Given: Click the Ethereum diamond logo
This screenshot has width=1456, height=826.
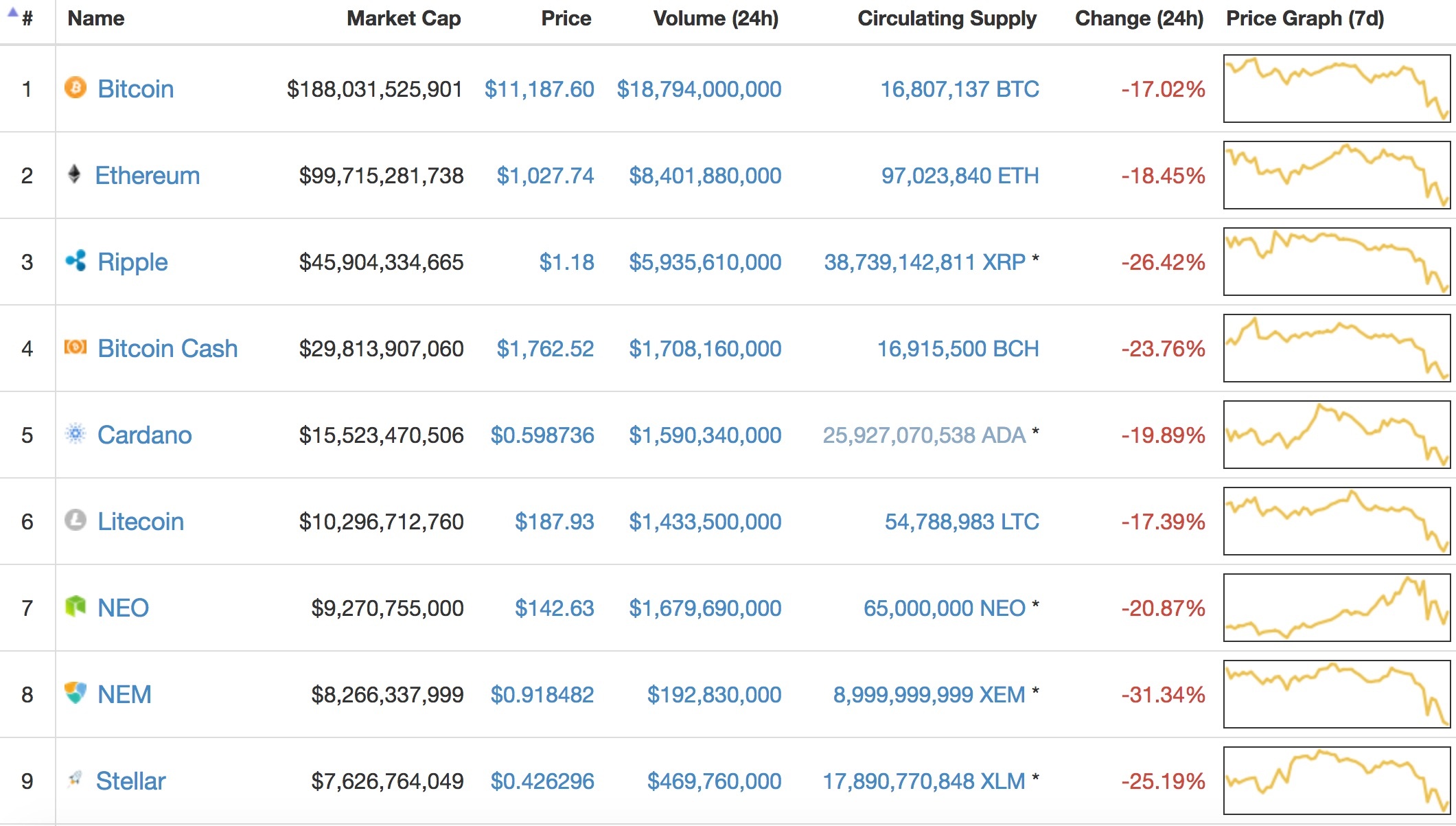Looking at the screenshot, I should click(x=75, y=175).
